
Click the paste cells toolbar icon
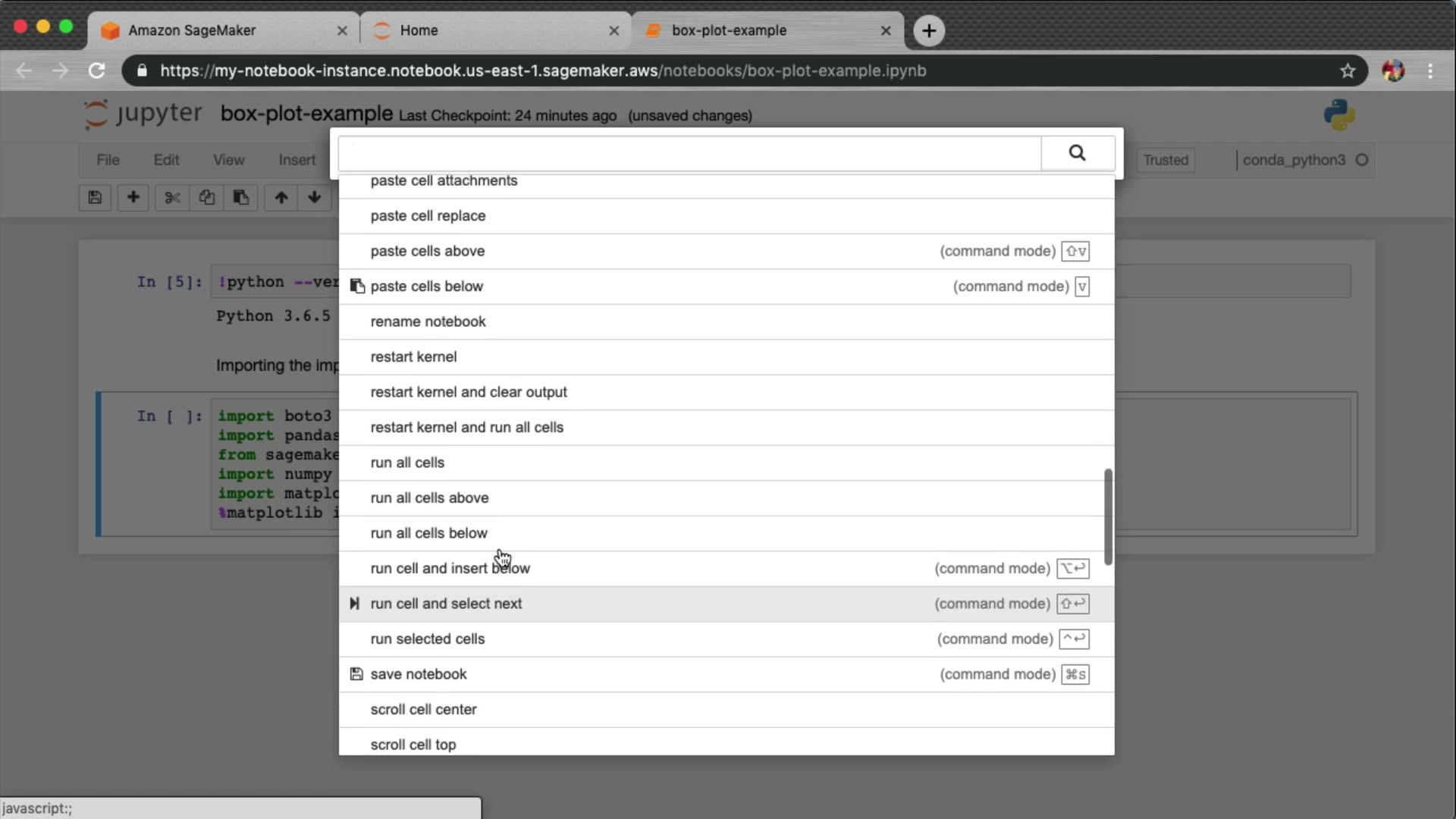point(240,198)
